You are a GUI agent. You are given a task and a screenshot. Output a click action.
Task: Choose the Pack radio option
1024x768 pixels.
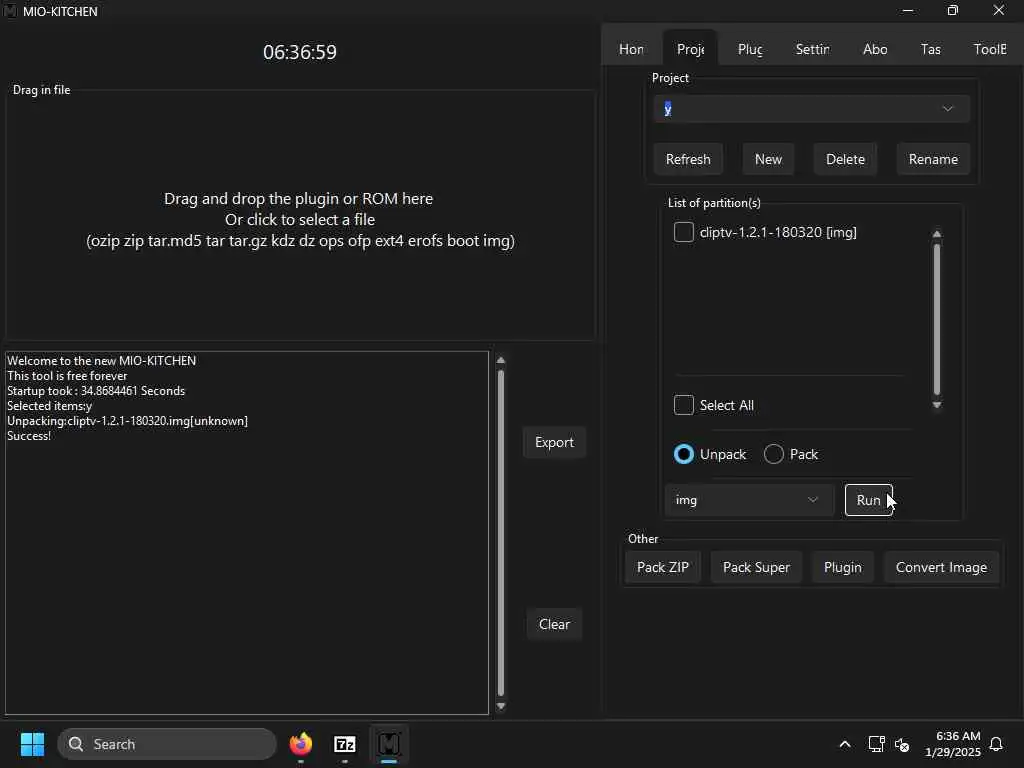(x=774, y=454)
